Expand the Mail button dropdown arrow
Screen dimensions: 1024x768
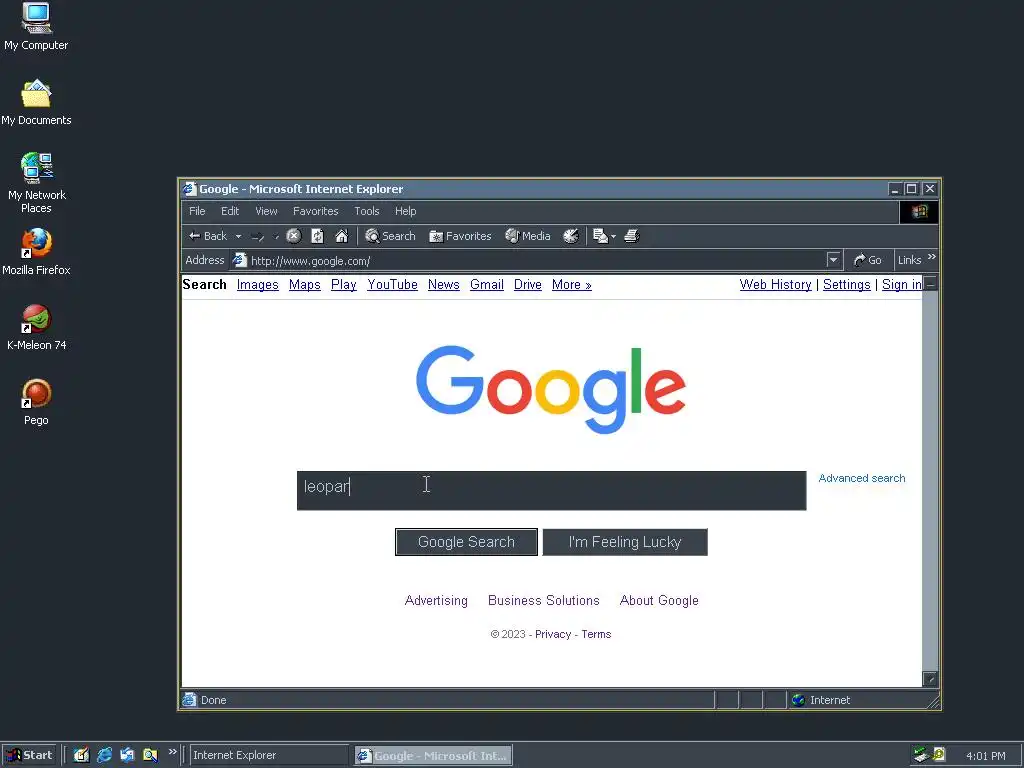[x=613, y=236]
